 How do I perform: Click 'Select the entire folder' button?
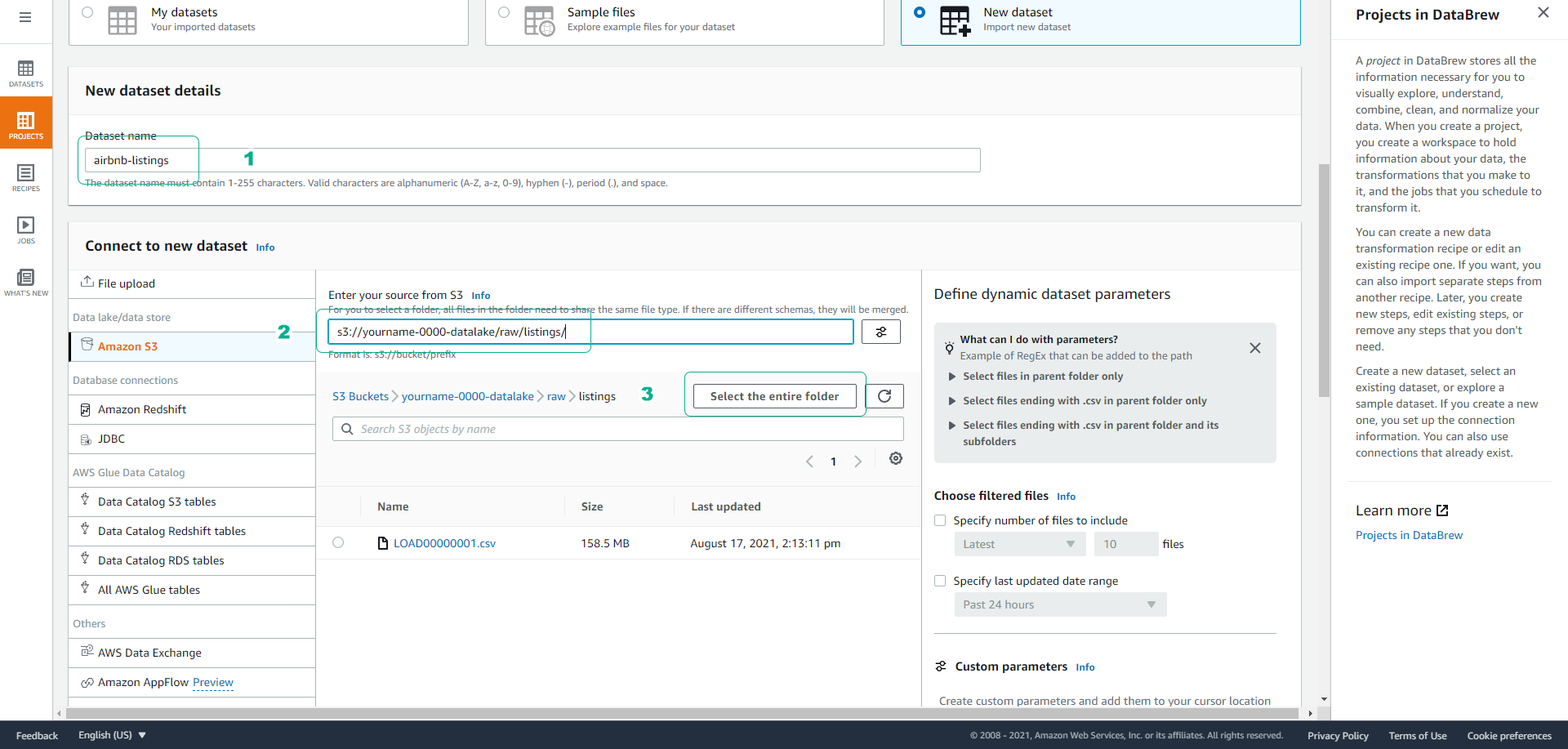pos(774,396)
